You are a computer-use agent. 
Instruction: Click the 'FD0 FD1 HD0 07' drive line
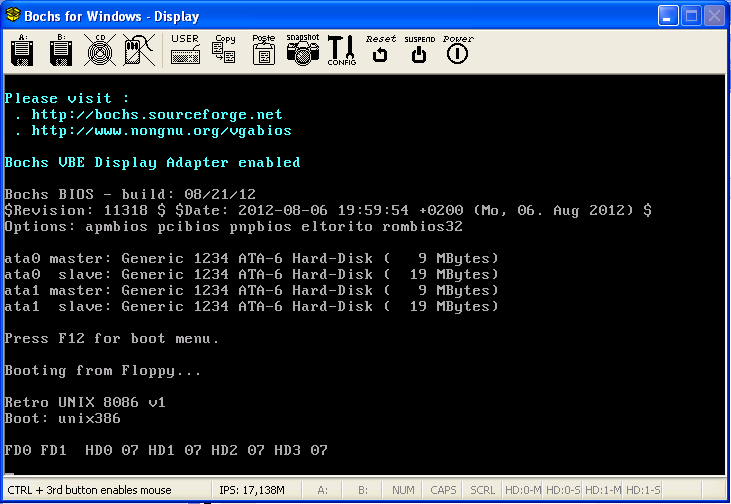click(x=166, y=450)
